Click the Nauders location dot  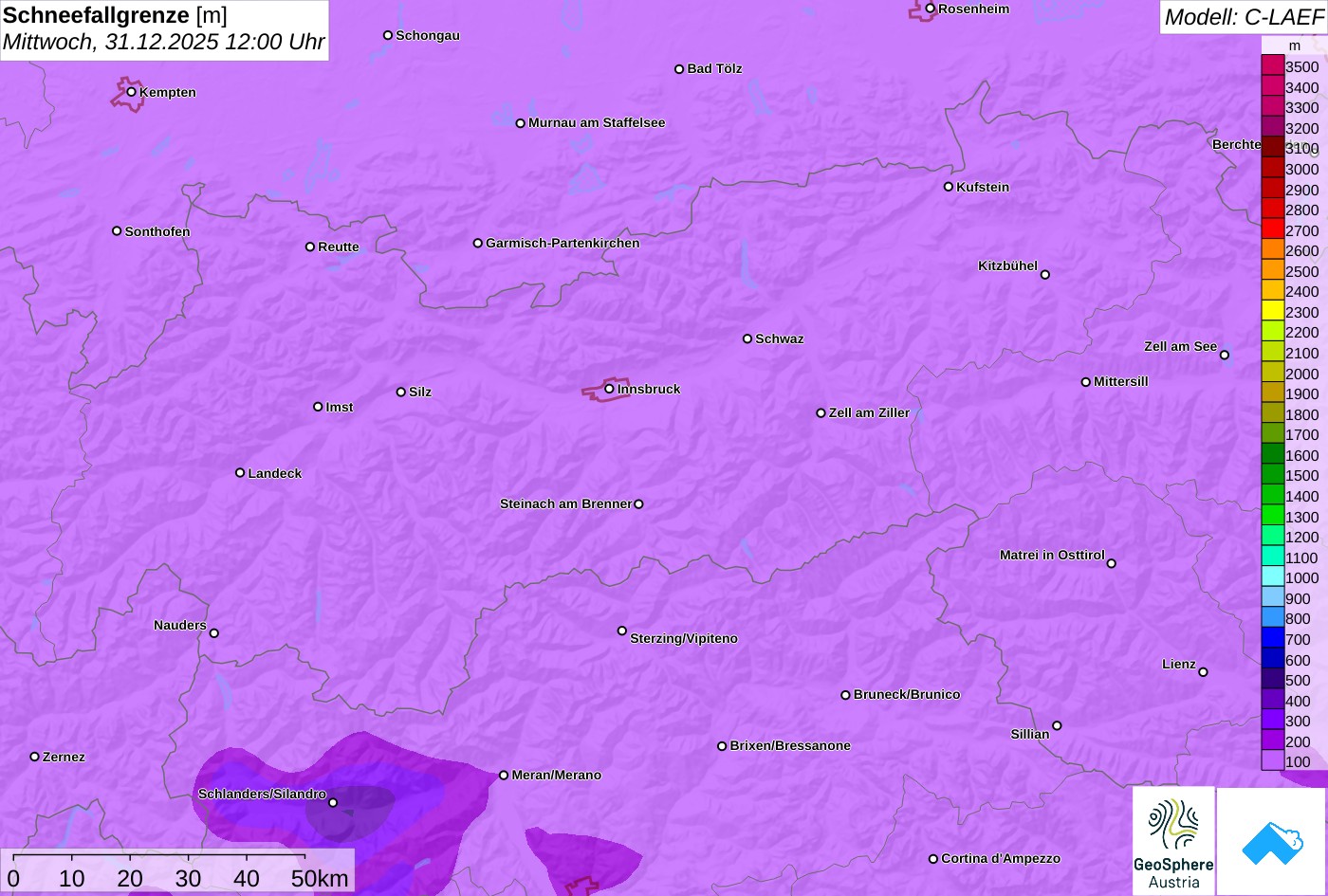[213, 633]
